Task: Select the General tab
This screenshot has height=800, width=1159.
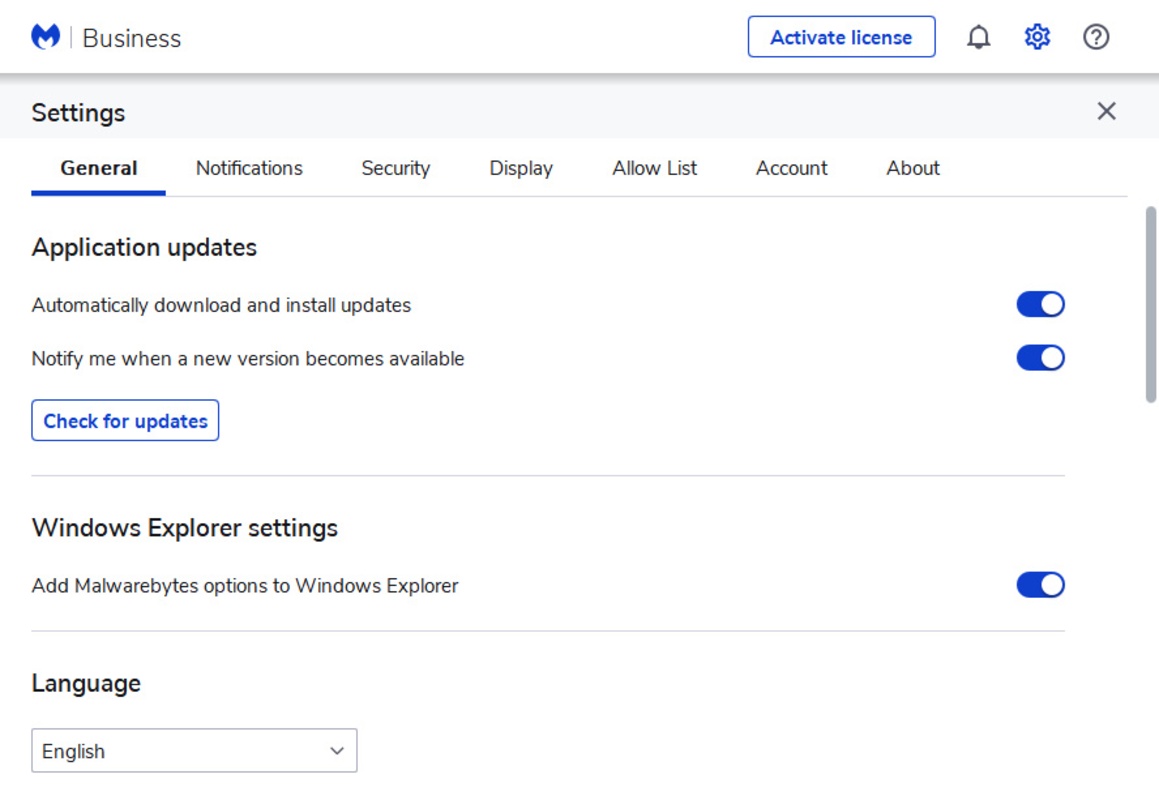Action: pos(99,168)
